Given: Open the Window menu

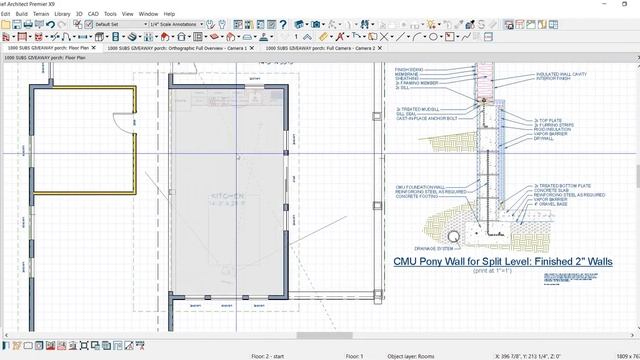Looking at the screenshot, I should [x=148, y=14].
